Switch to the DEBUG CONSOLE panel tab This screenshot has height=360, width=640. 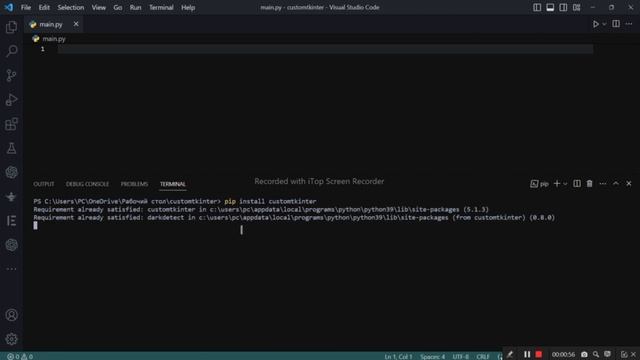point(87,184)
